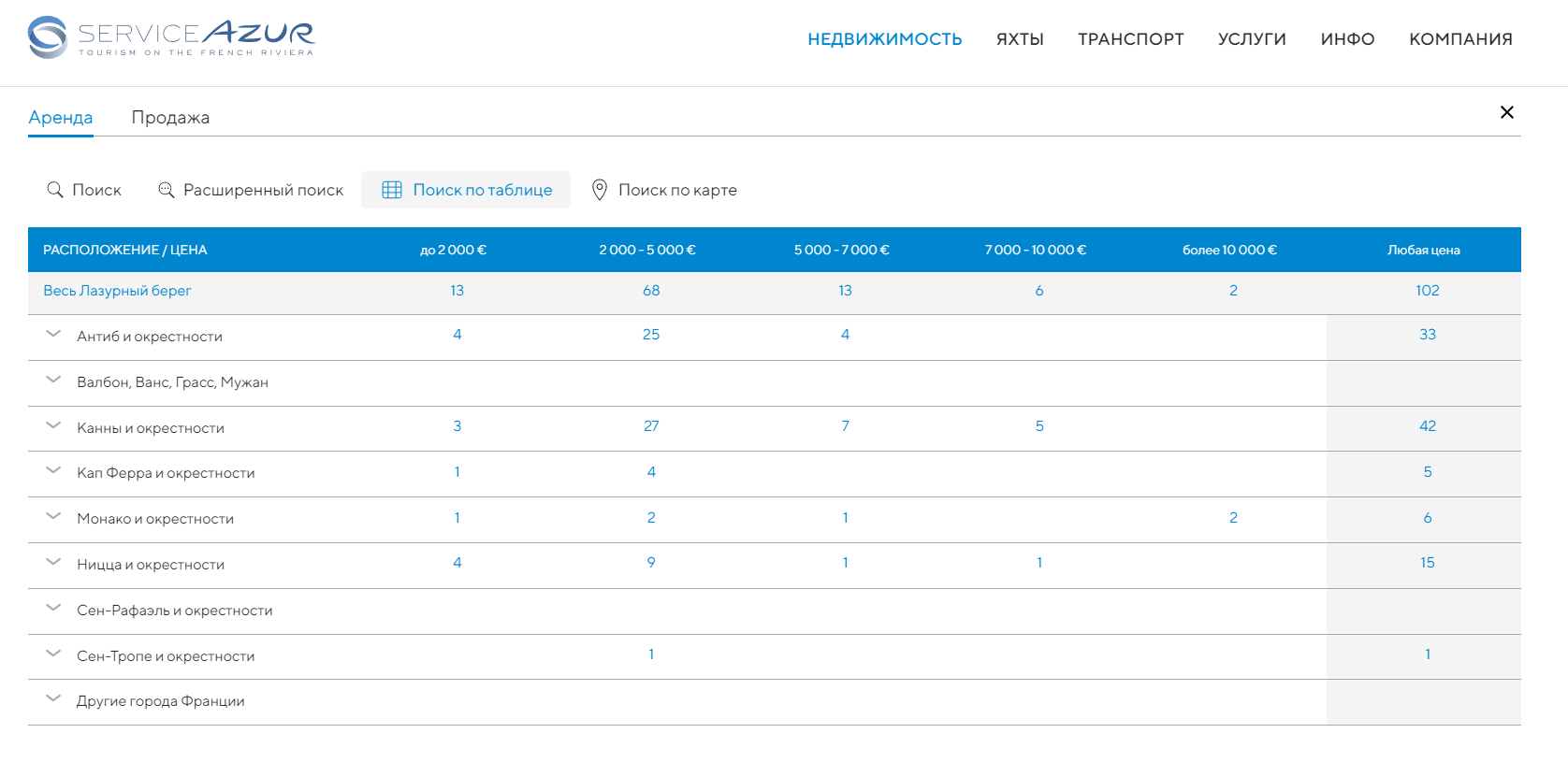This screenshot has height=762, width=1568.
Task: Close the search panel with the X
Action: [1506, 112]
